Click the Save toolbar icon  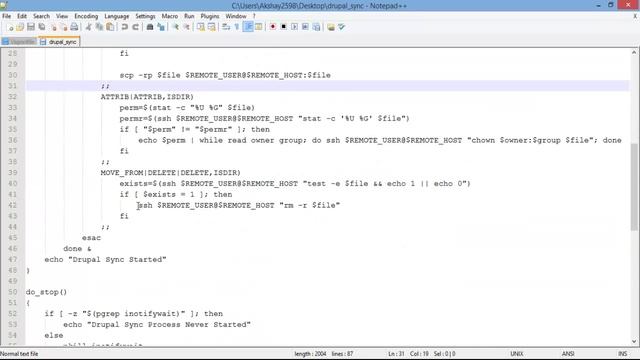[x=31, y=27]
